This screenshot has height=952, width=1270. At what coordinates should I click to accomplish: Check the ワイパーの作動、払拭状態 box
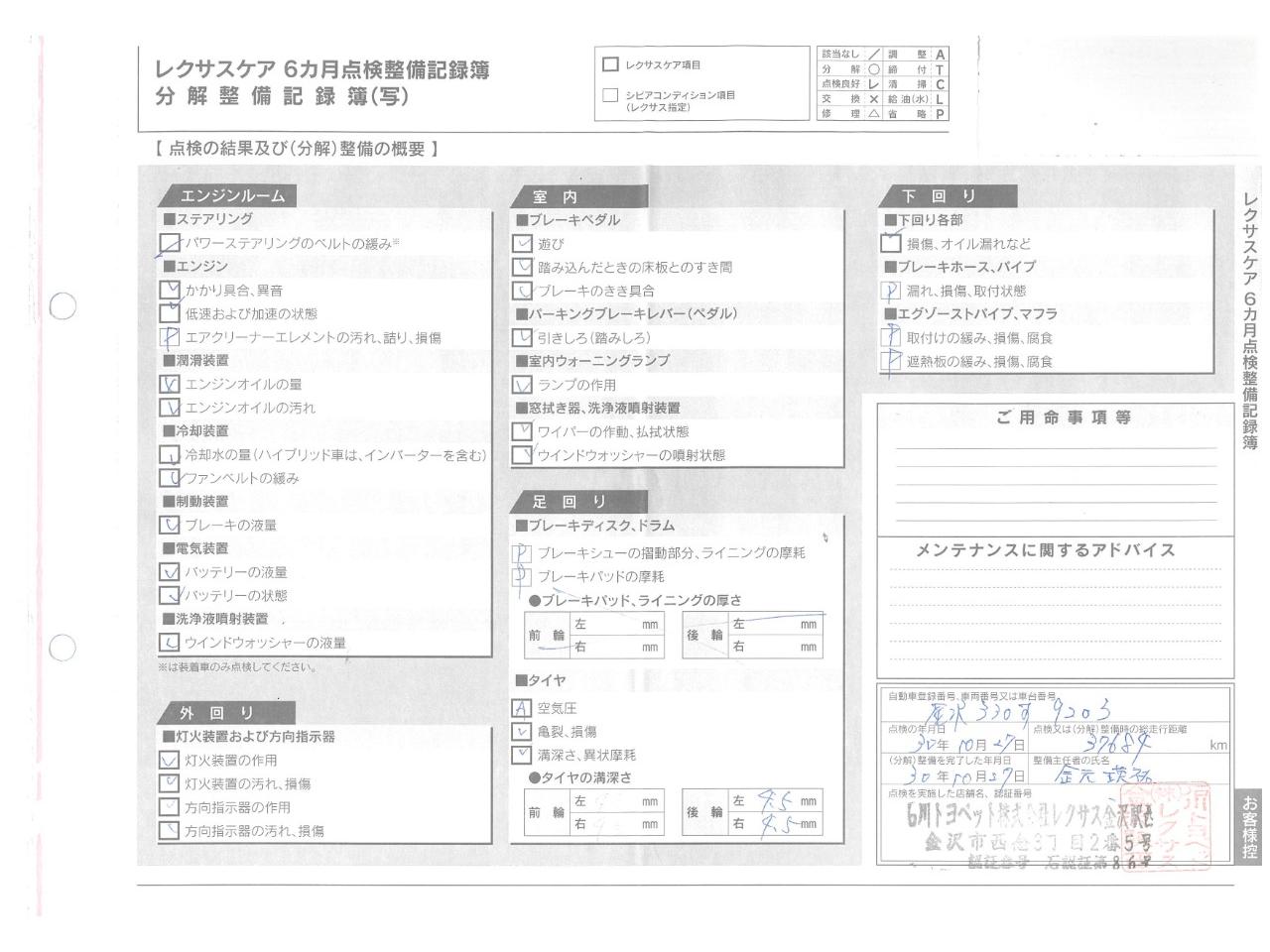pos(522,431)
